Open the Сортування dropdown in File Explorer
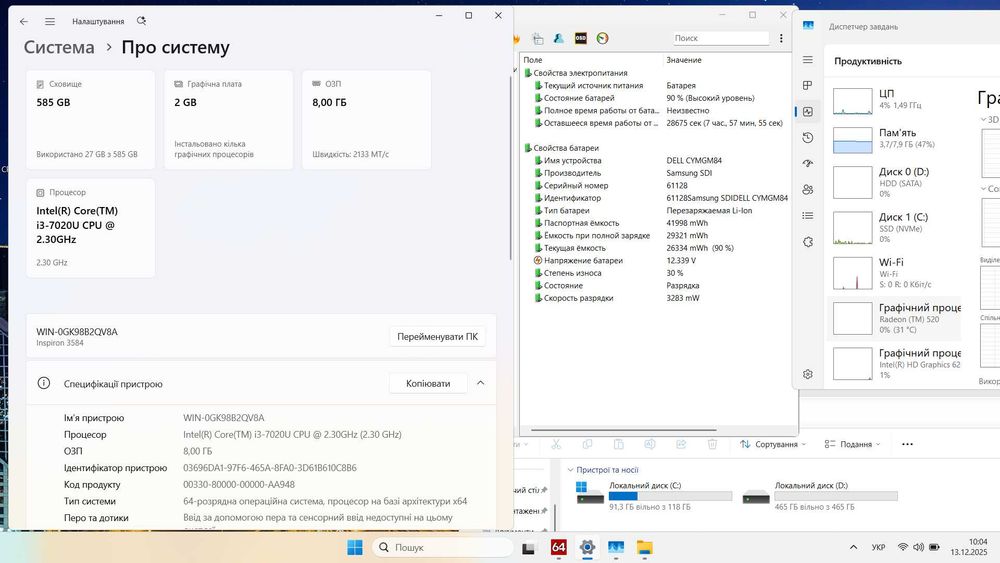The width and height of the screenshot is (1000, 563). (773, 444)
